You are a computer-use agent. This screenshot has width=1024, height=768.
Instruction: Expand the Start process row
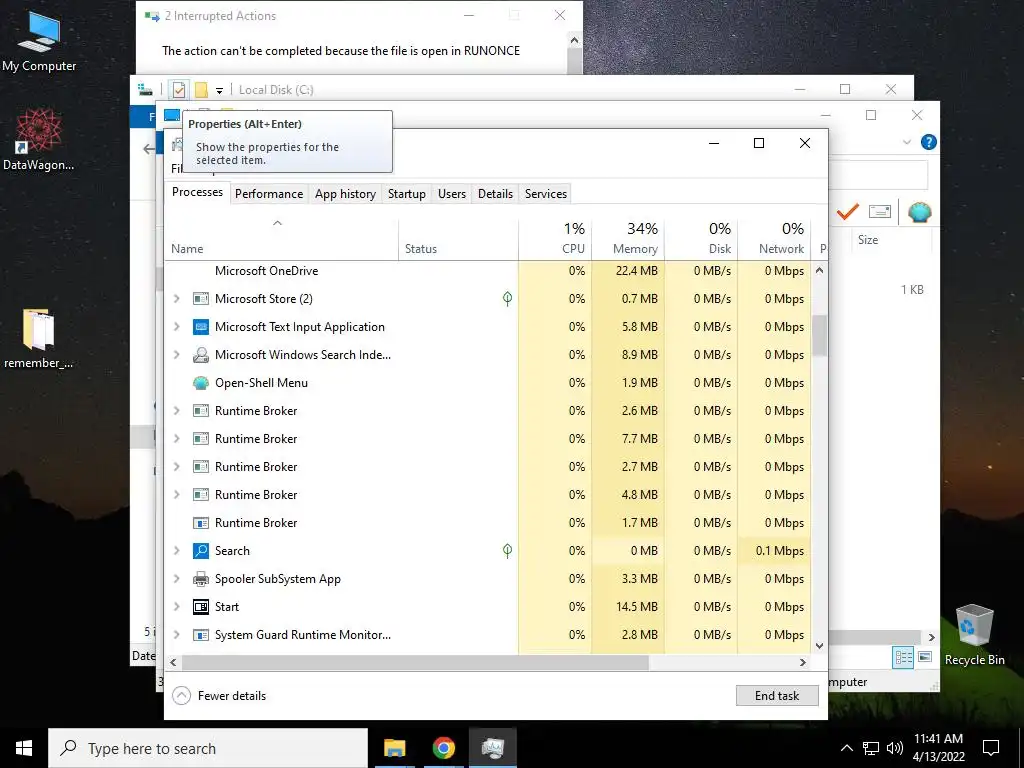[176, 607]
